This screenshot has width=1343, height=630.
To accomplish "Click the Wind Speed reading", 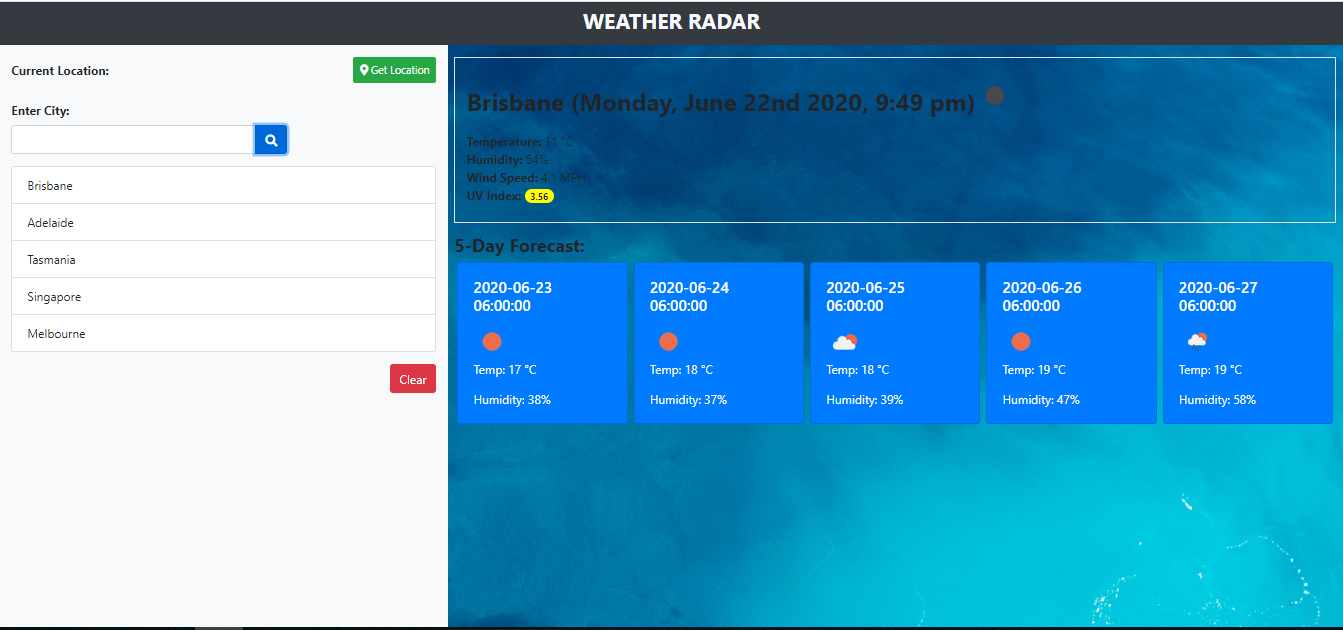I will (527, 178).
